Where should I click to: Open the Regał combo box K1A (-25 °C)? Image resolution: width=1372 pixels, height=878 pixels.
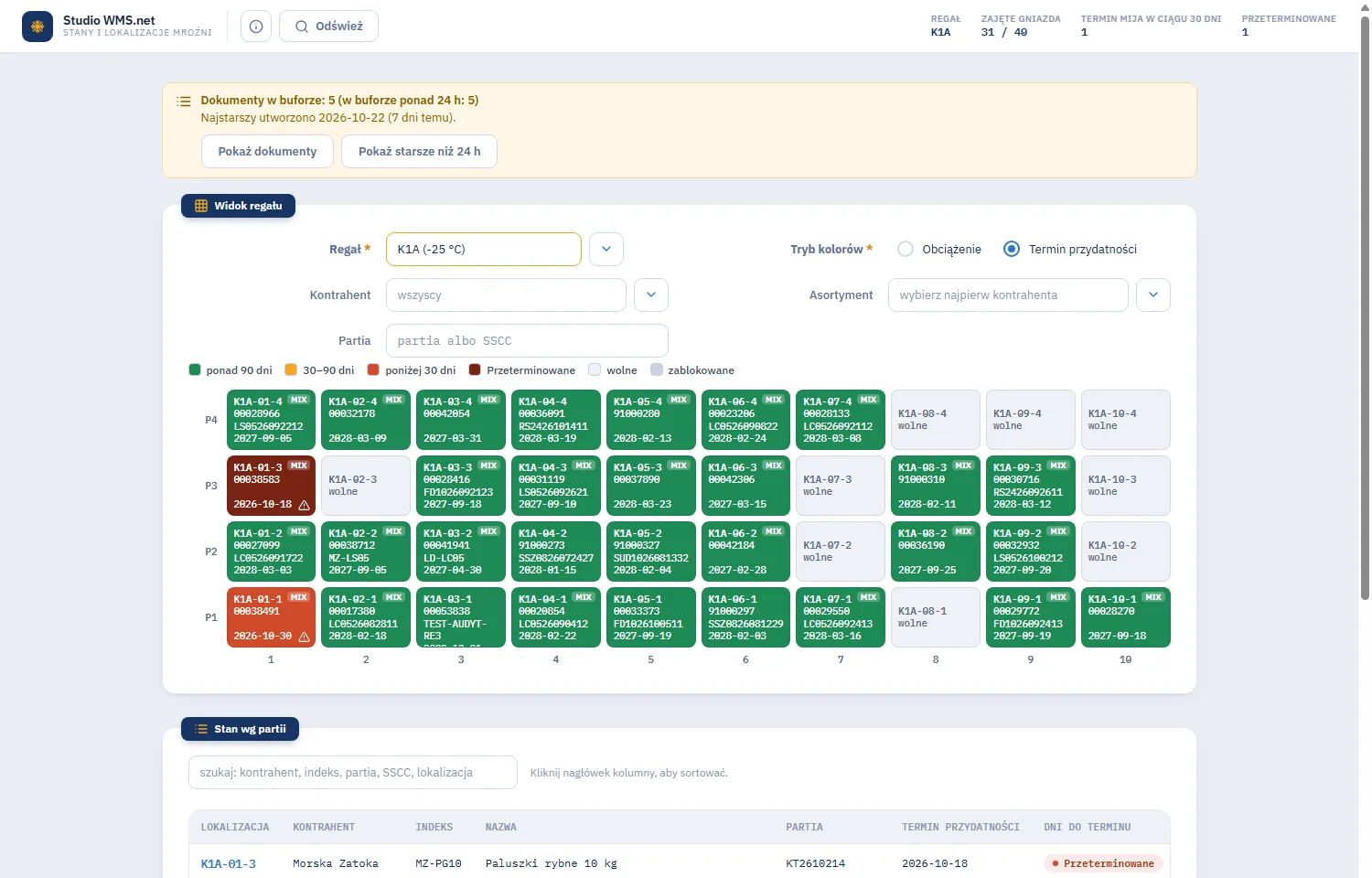click(484, 249)
